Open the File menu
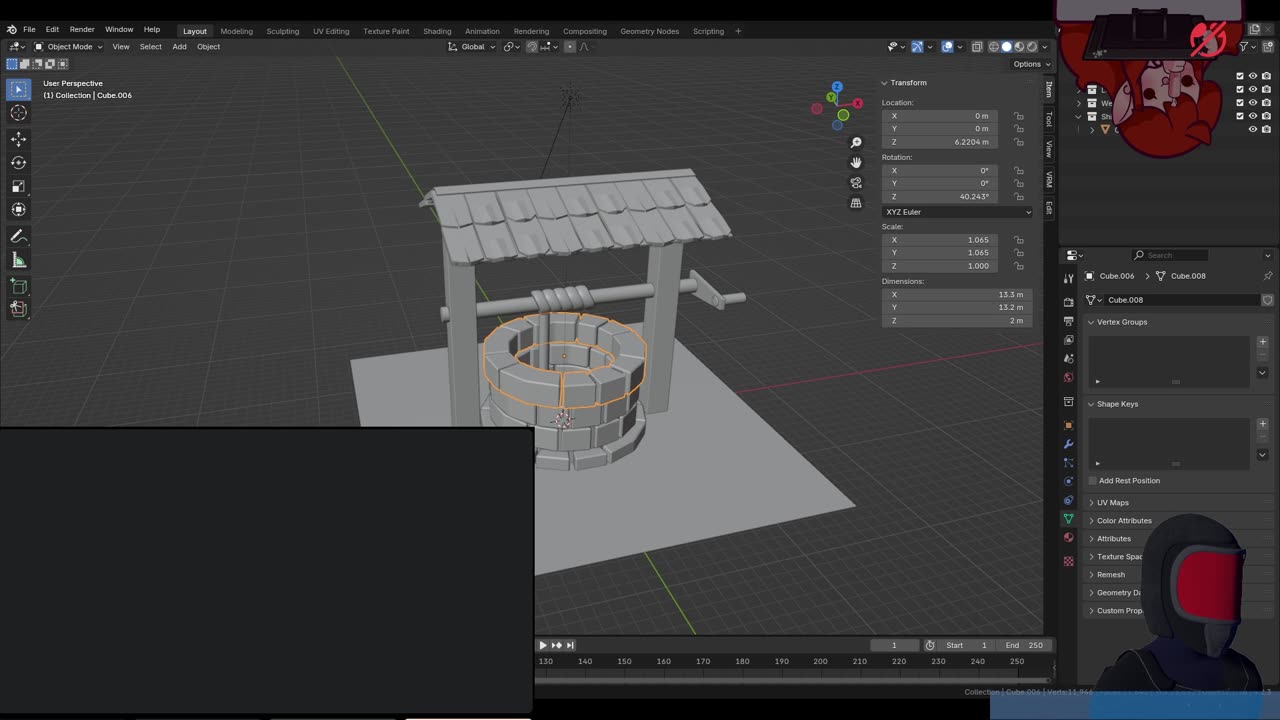 click(29, 30)
